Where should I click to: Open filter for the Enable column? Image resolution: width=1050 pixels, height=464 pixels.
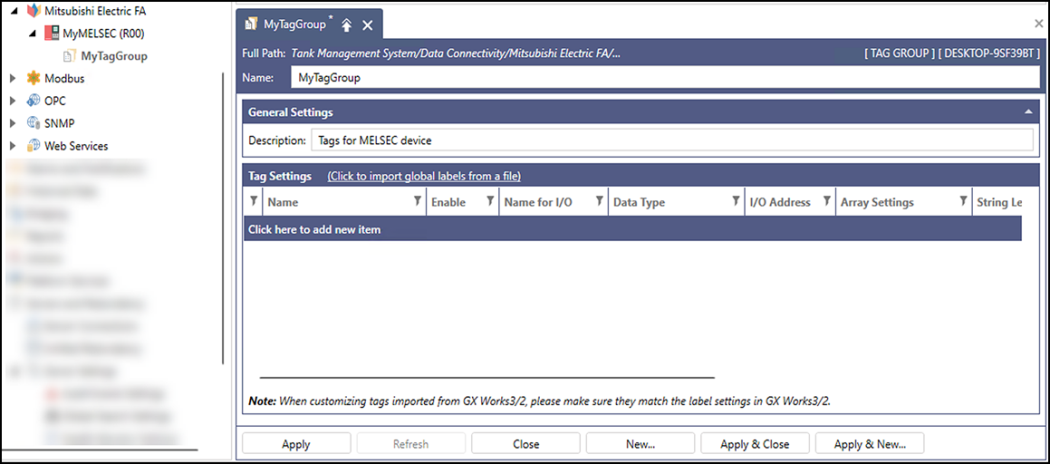490,201
